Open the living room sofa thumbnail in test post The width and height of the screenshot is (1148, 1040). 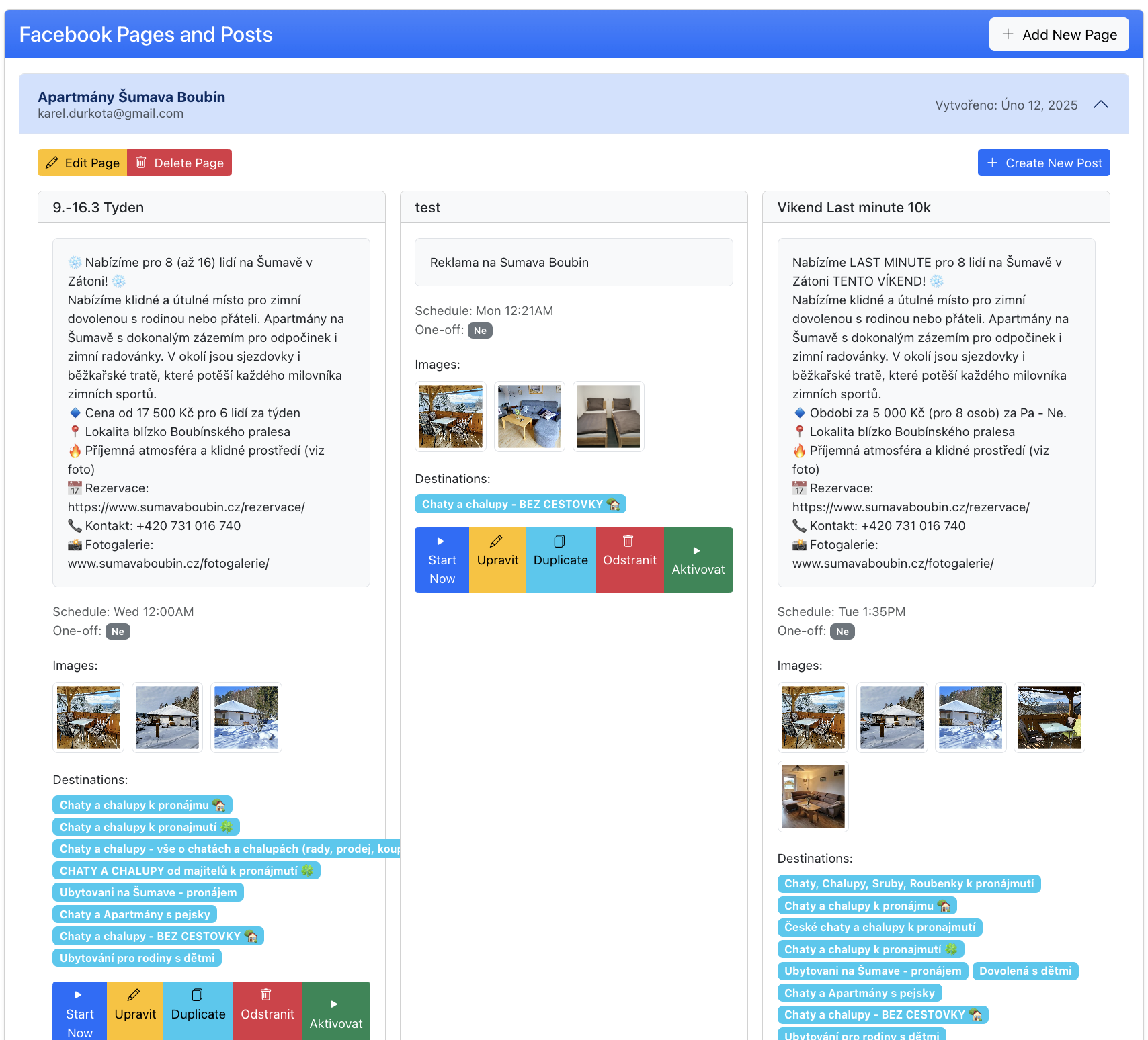tap(530, 417)
